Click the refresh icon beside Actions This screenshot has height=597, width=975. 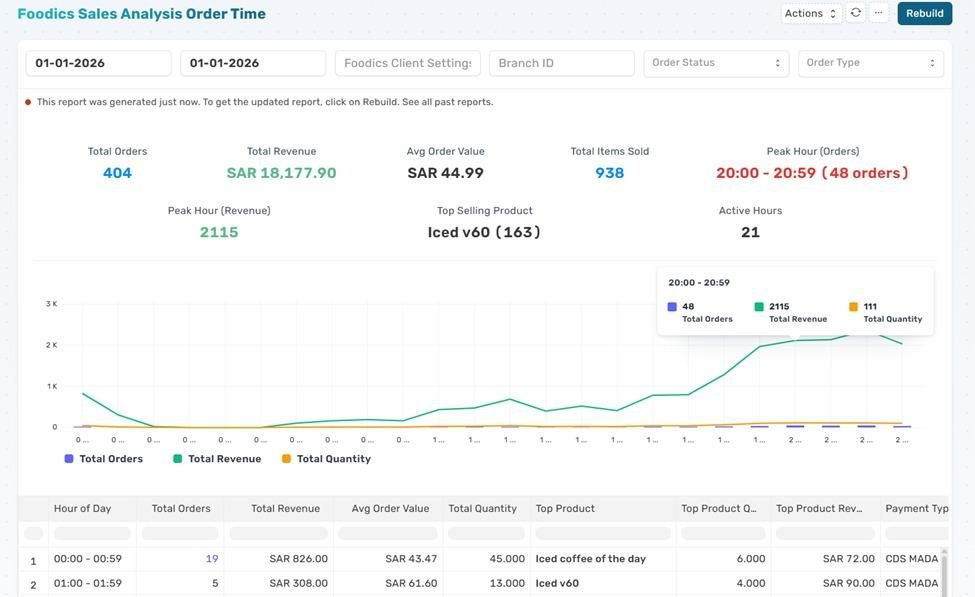pos(855,13)
